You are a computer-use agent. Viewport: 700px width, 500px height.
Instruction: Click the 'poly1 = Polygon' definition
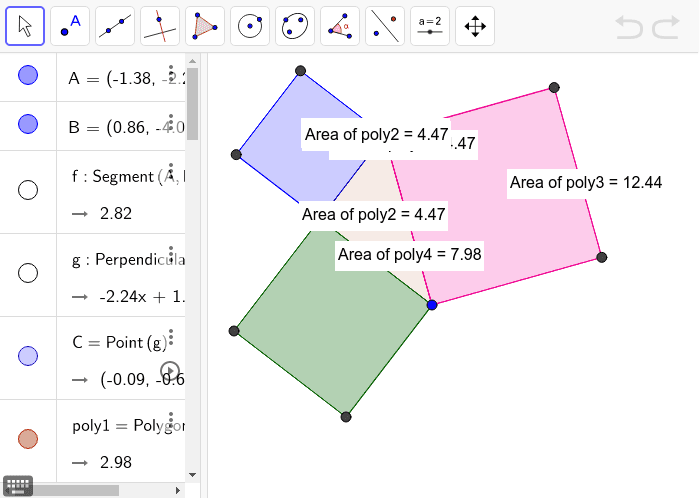pos(128,425)
